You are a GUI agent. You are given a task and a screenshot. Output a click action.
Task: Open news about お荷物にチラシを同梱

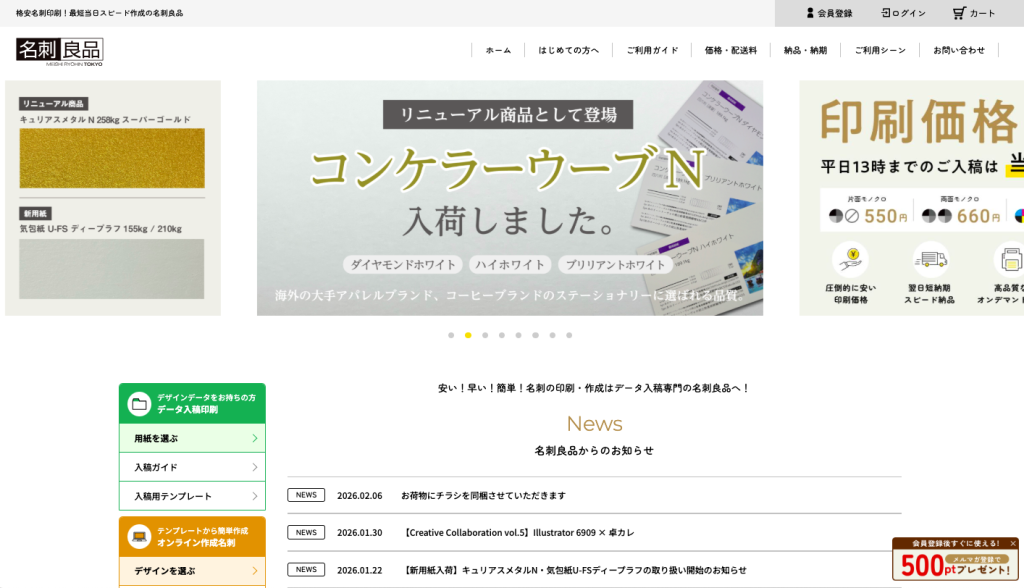483,495
